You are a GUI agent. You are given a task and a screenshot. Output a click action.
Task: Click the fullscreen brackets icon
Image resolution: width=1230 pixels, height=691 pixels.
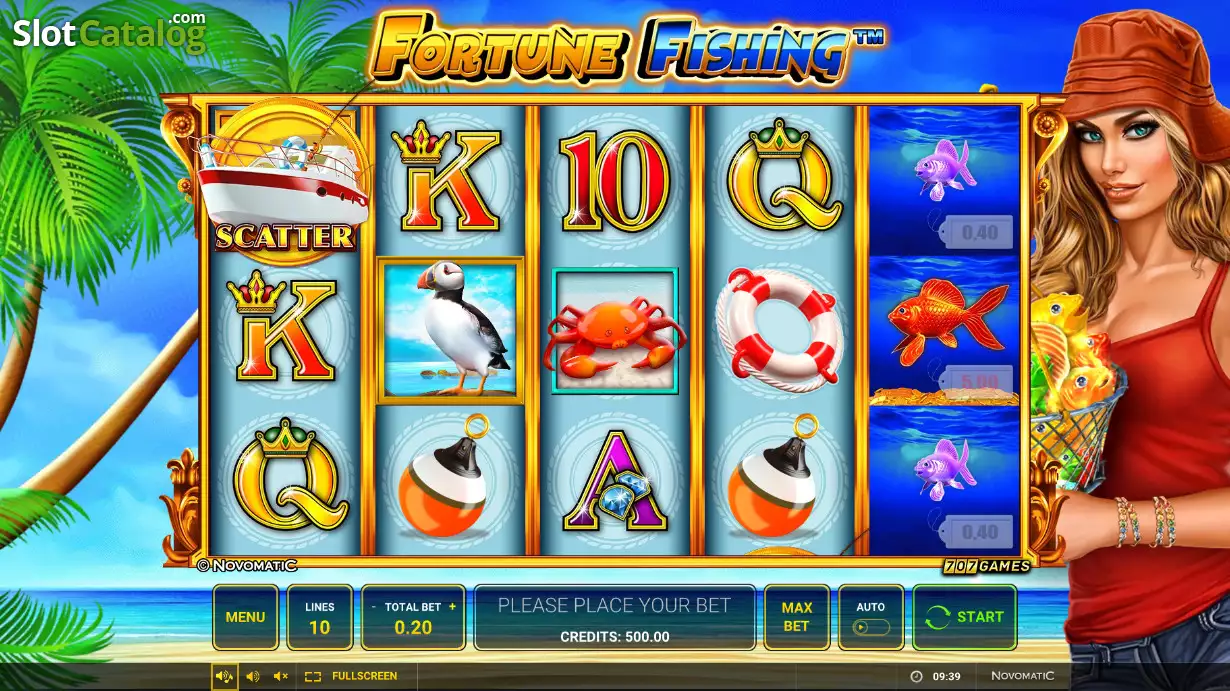(x=313, y=677)
